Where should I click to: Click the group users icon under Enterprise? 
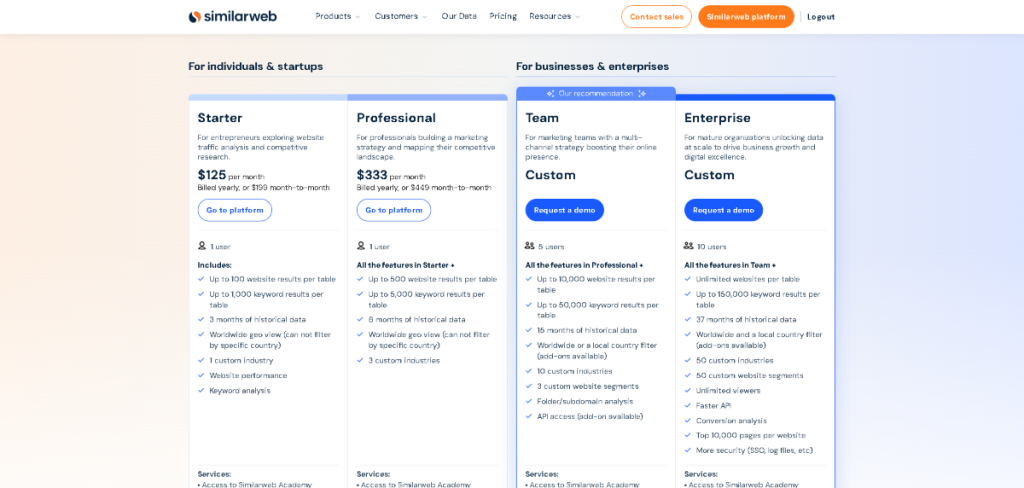[x=689, y=246]
